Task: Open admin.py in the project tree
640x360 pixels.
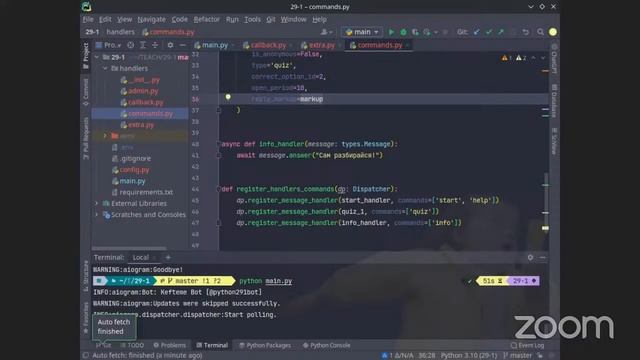Action: [143, 91]
